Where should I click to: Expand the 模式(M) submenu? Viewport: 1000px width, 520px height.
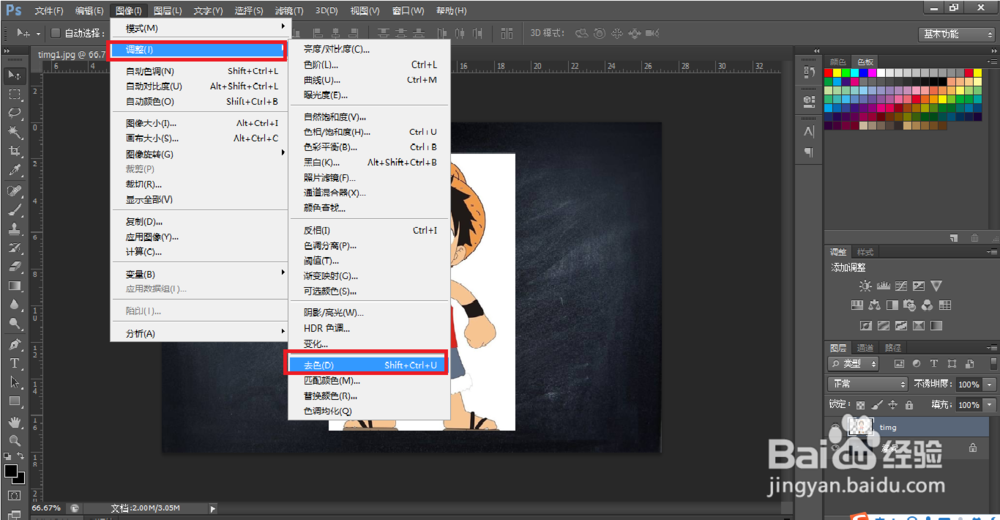point(200,28)
